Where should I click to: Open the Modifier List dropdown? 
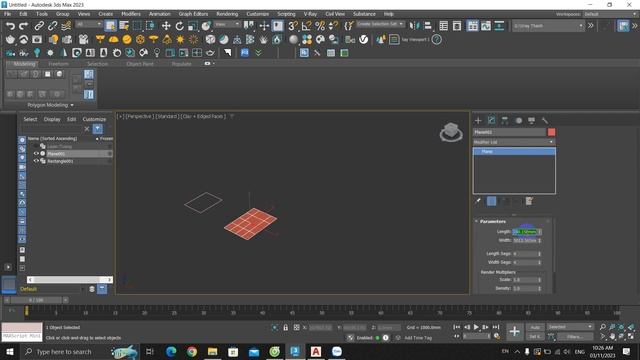tap(514, 142)
